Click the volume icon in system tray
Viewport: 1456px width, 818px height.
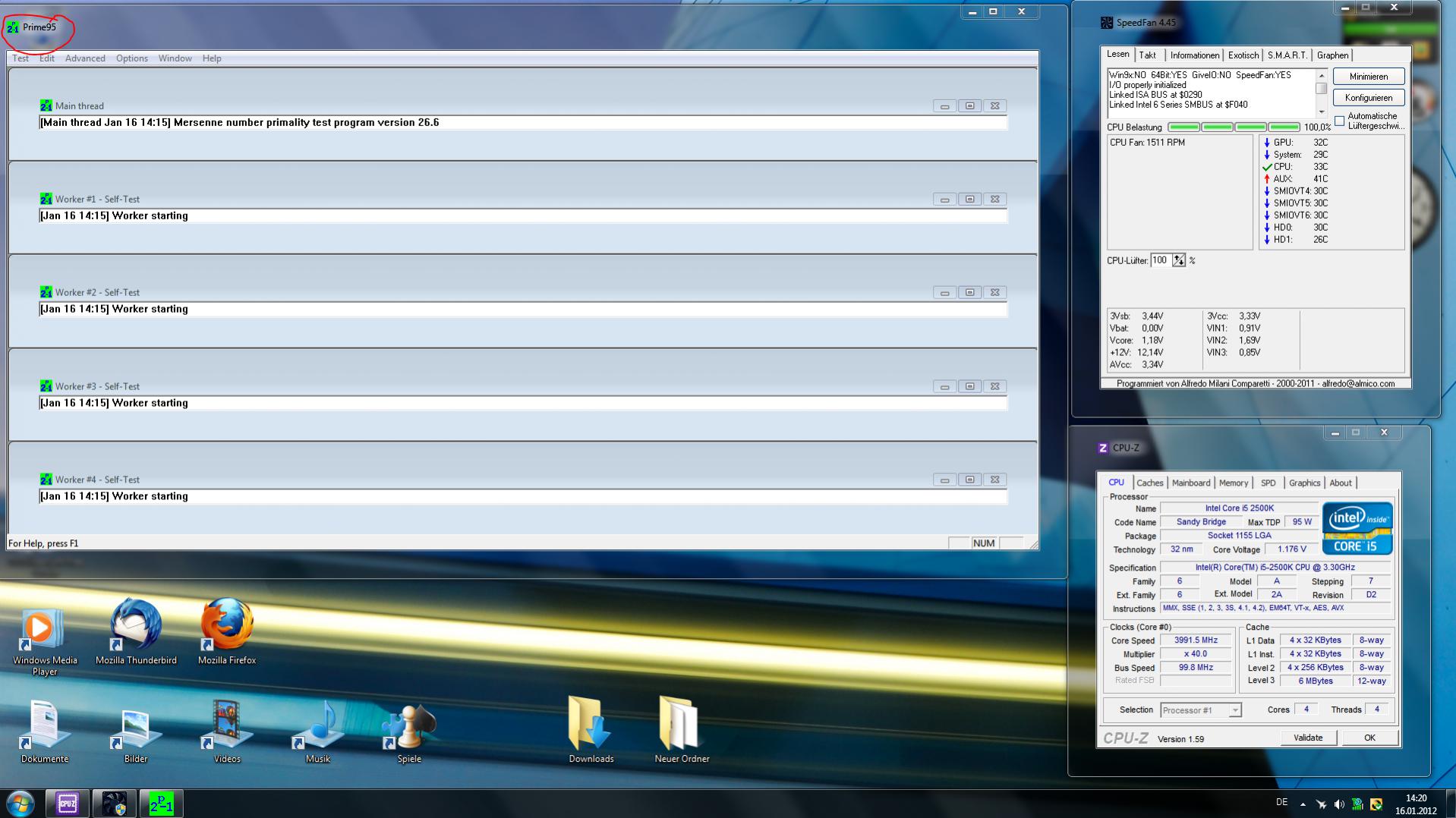tap(1339, 804)
